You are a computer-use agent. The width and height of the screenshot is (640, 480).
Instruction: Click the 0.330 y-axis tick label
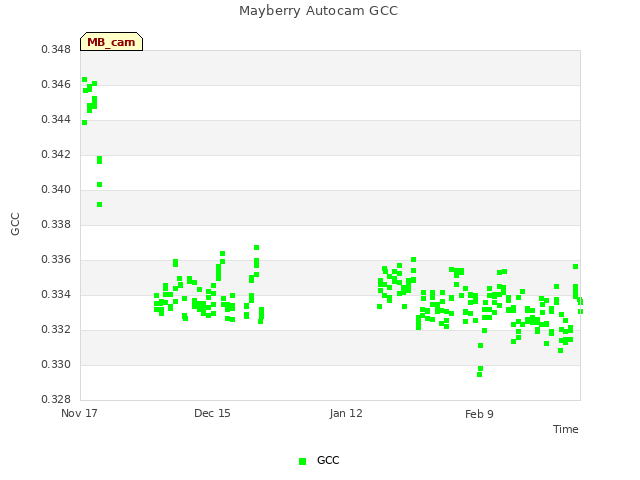click(56, 364)
